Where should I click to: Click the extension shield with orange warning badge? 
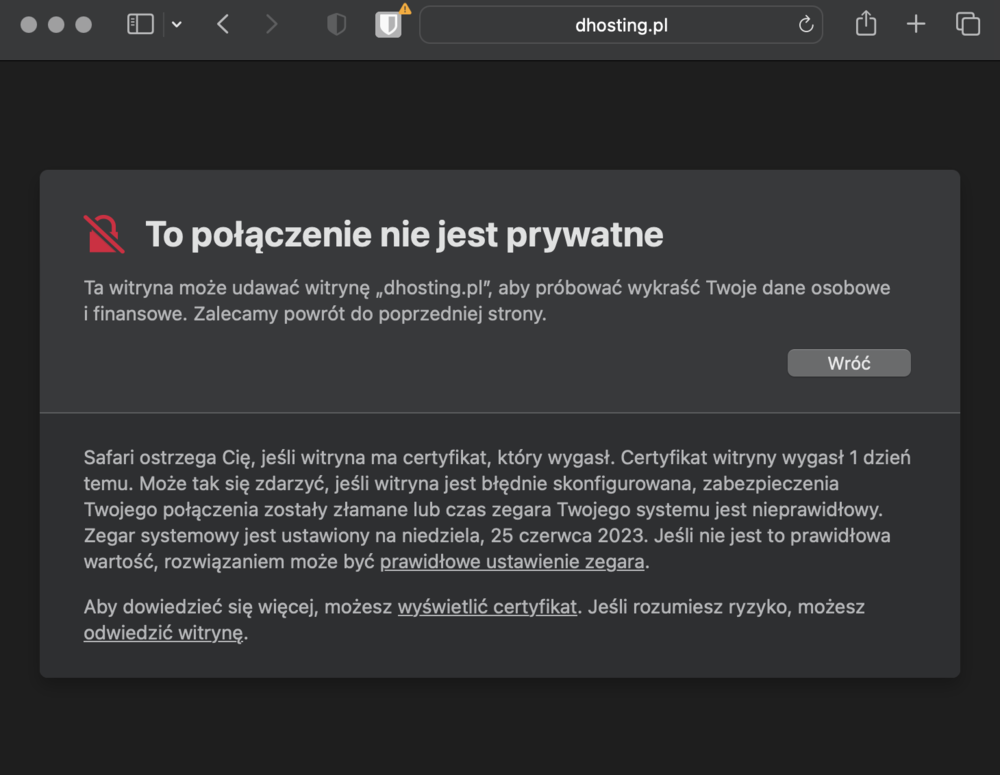[387, 26]
